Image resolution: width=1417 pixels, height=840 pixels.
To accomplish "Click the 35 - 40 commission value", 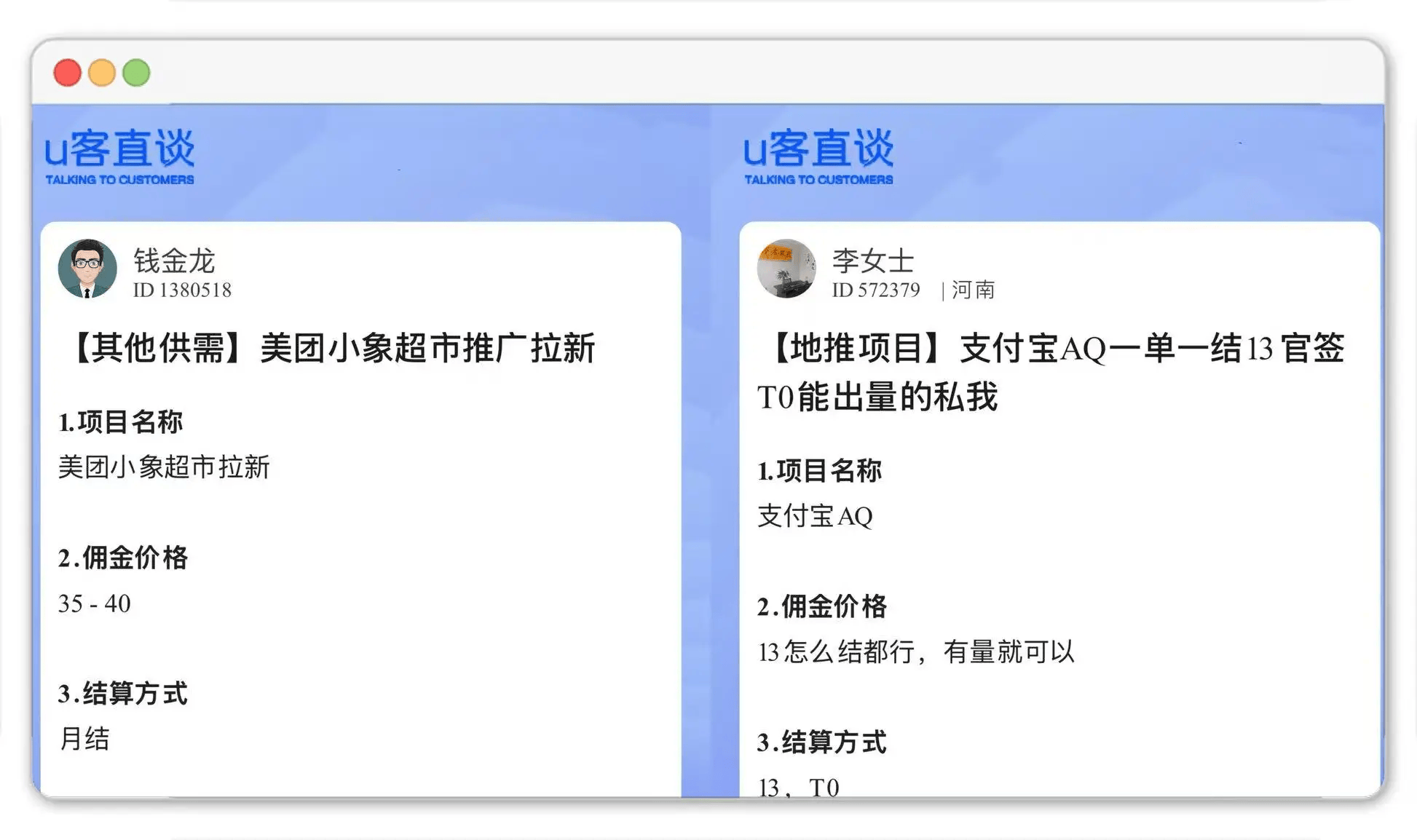I will coord(94,603).
